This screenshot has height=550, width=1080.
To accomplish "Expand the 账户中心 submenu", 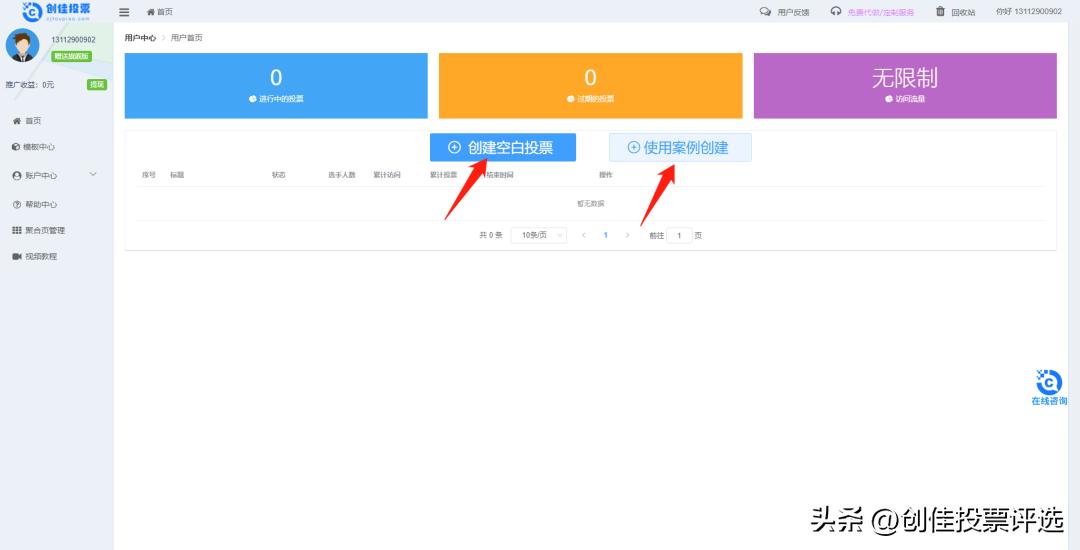I will 55,176.
